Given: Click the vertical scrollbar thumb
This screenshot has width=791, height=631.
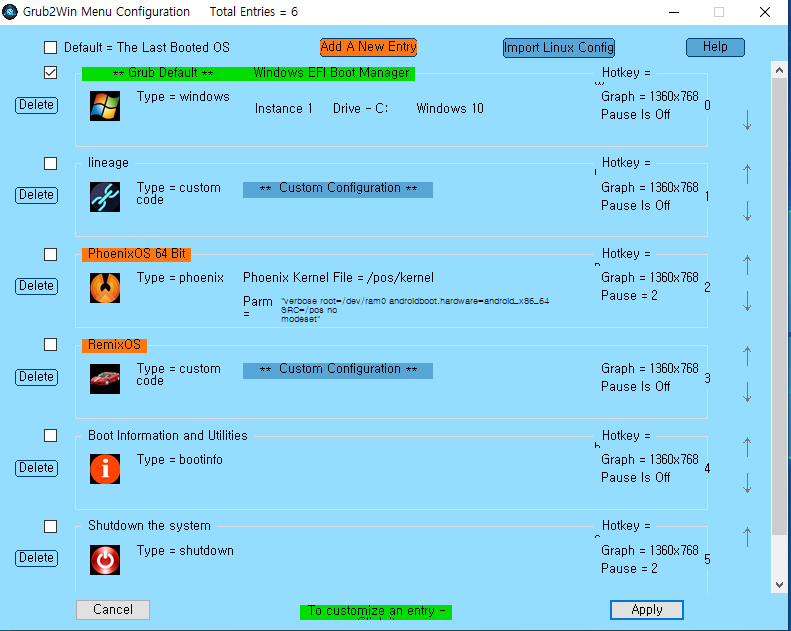Looking at the screenshot, I should 779,307.
